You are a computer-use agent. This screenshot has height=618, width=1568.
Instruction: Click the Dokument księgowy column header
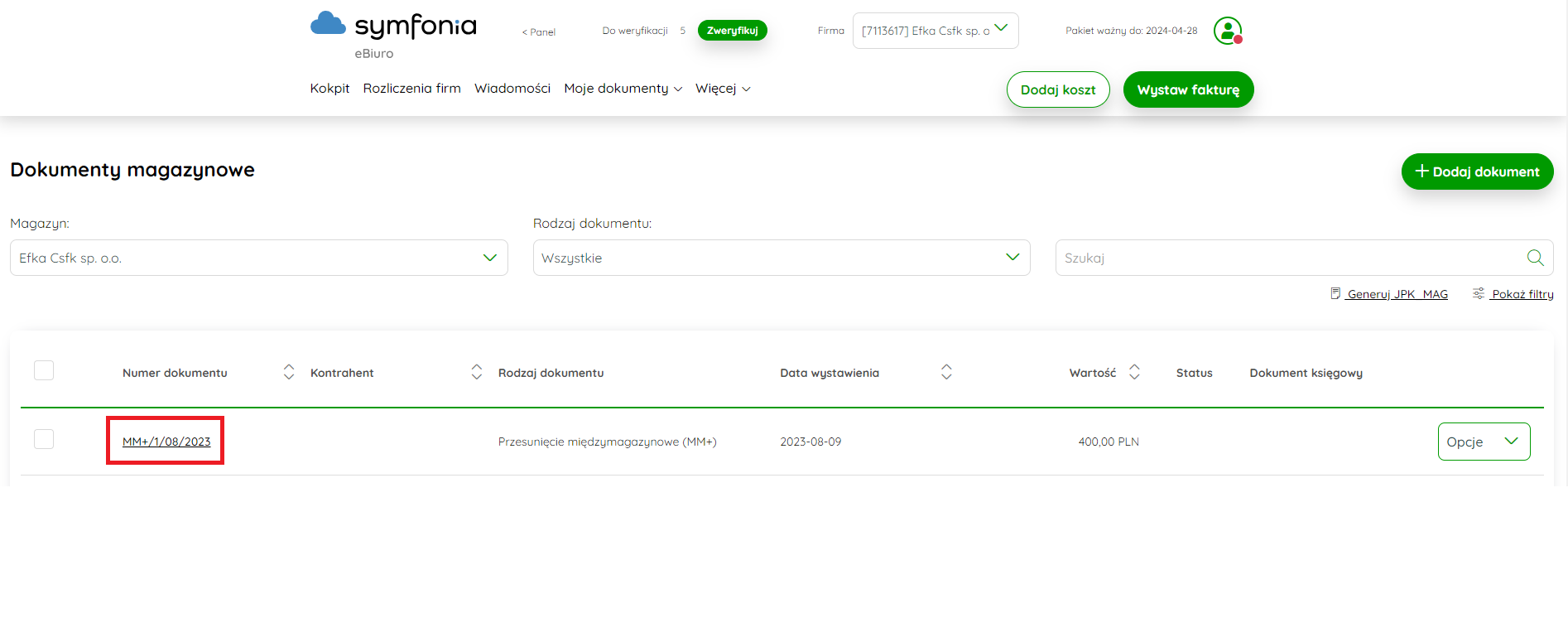click(x=1306, y=373)
